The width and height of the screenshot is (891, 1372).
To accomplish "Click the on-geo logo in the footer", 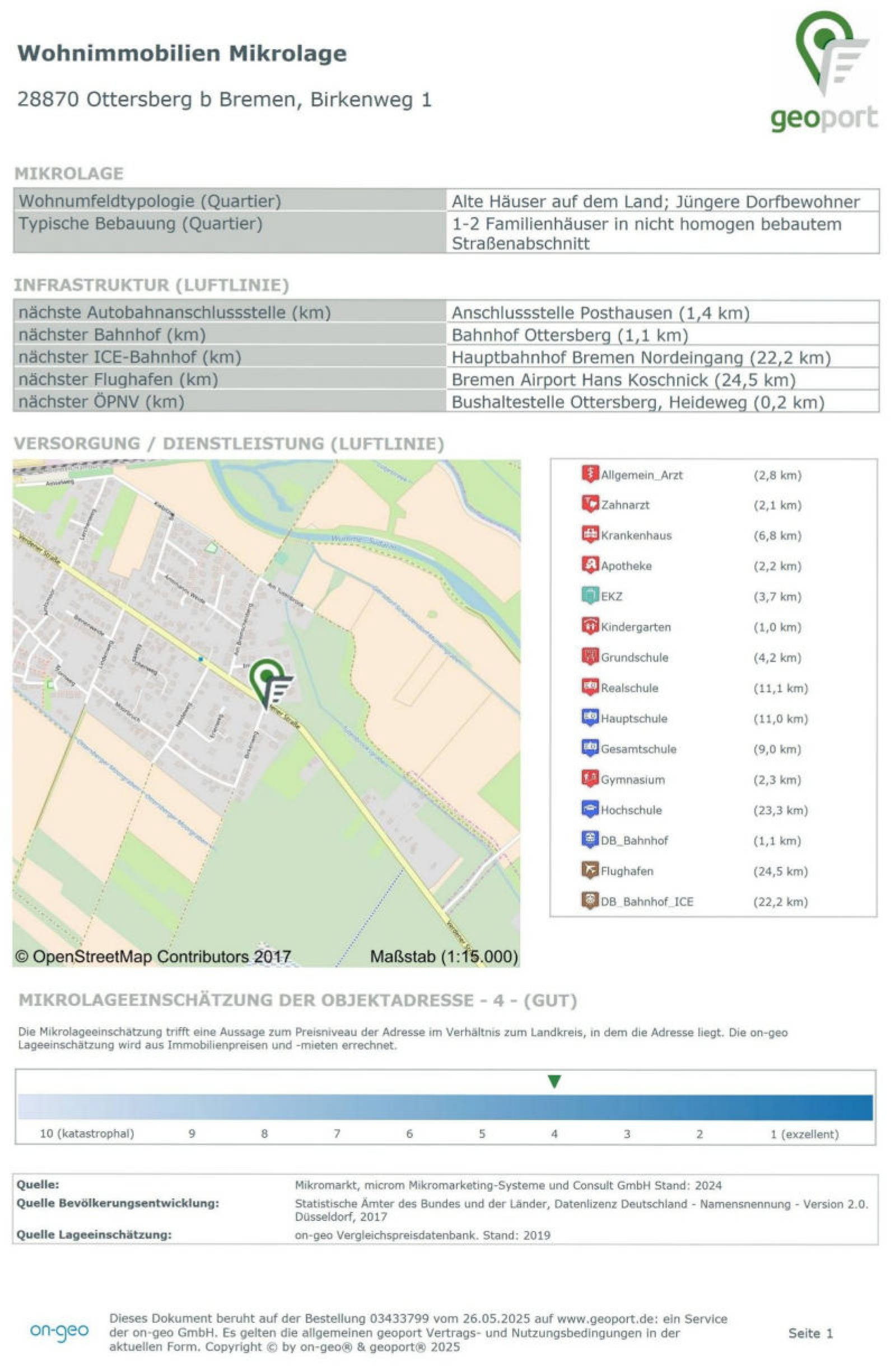I will 59,1331.
